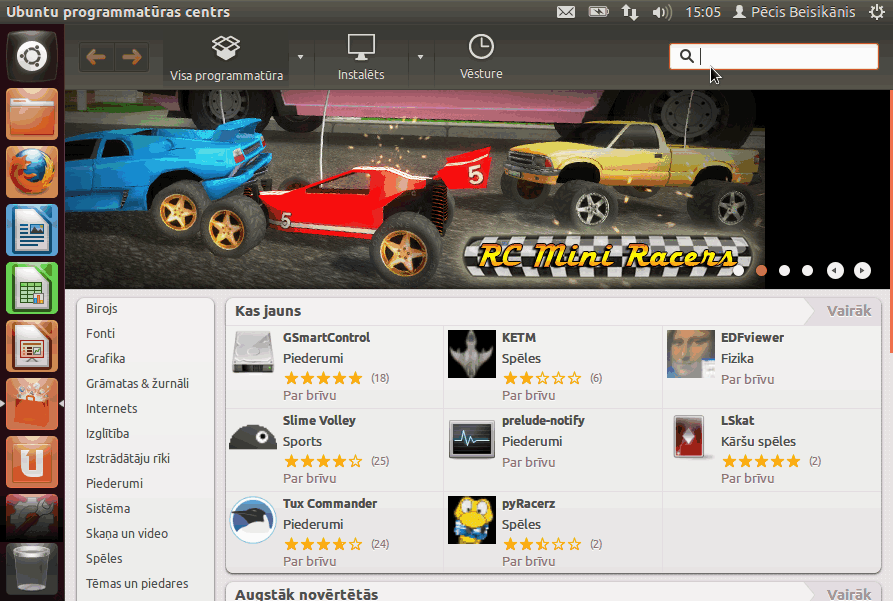Image resolution: width=893 pixels, height=601 pixels.
Task: Open the Izstrādātāju rīki category
Action: (x=128, y=459)
